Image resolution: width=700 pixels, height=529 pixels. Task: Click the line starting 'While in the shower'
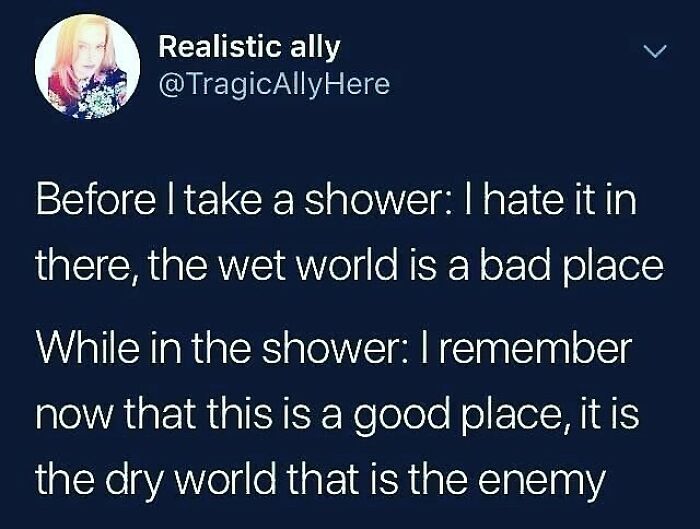tap(335, 348)
